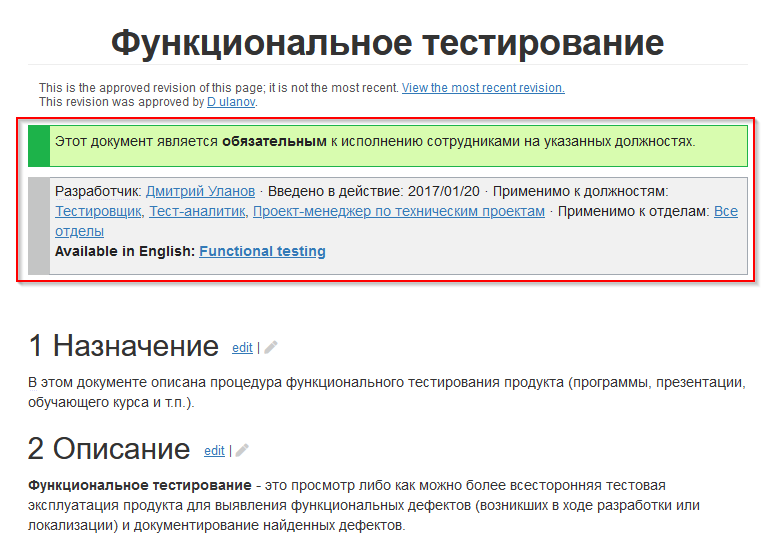Click the 2 Описание section heading
This screenshot has width=761, height=541.
point(109,449)
